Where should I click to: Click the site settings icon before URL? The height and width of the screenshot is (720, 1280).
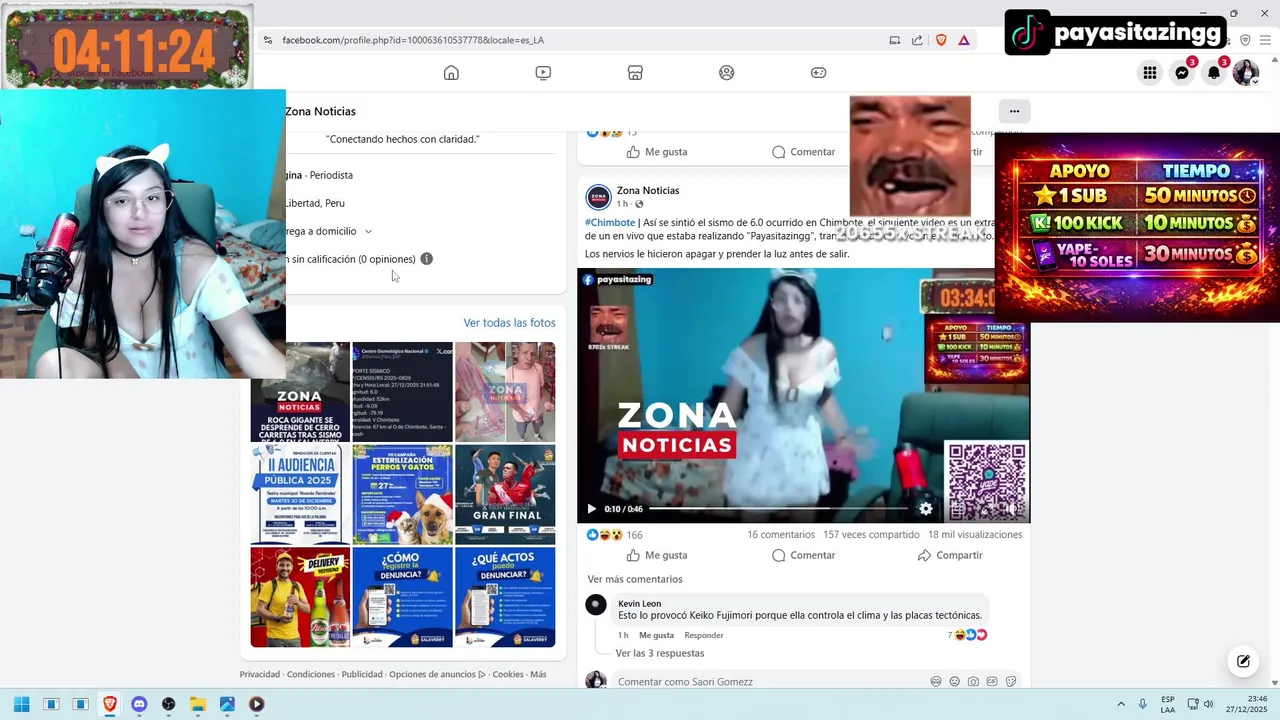click(267, 40)
